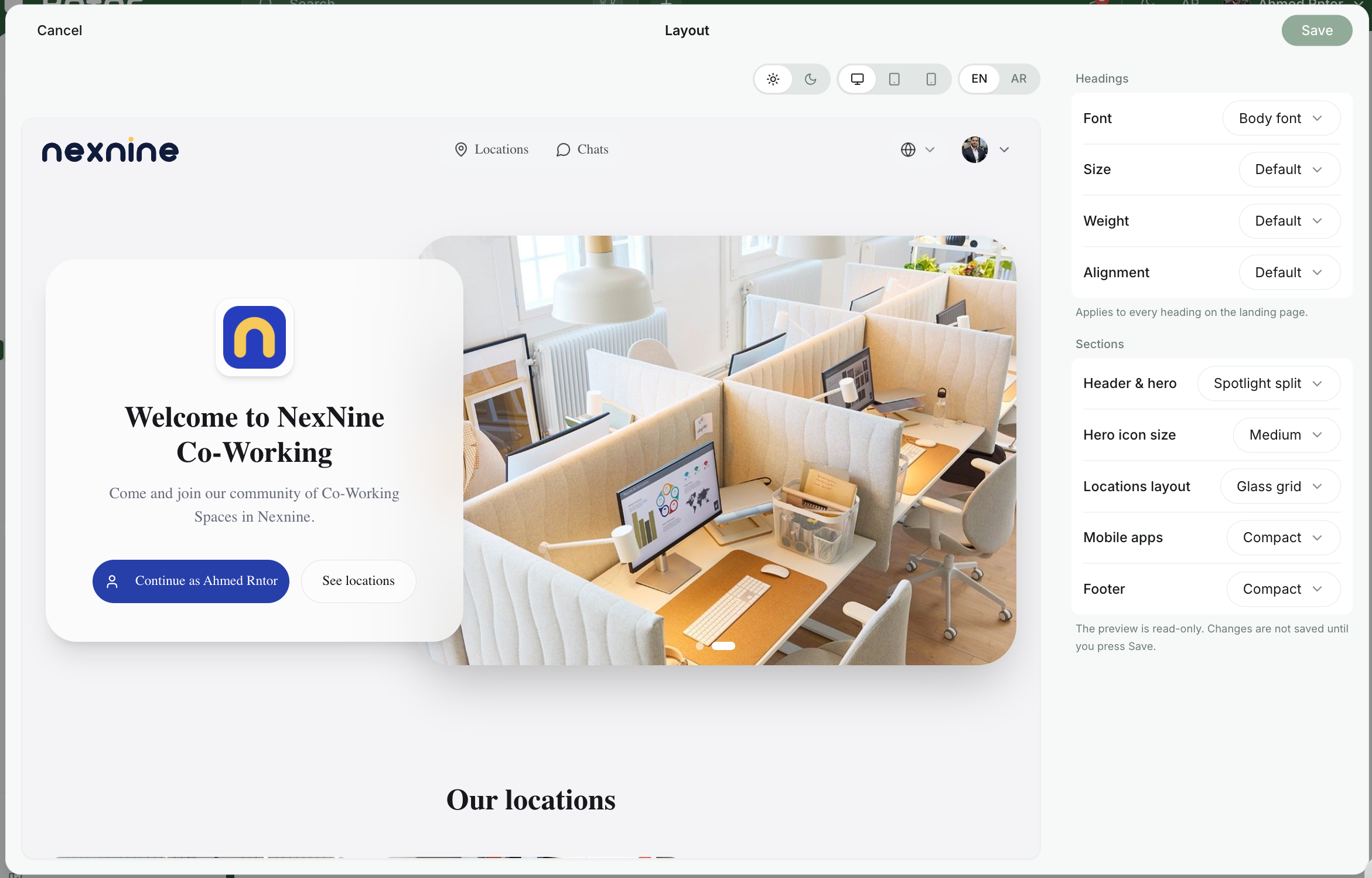Click Continue as Ahmed Rntor button
This screenshot has height=878, width=1372.
(x=191, y=581)
